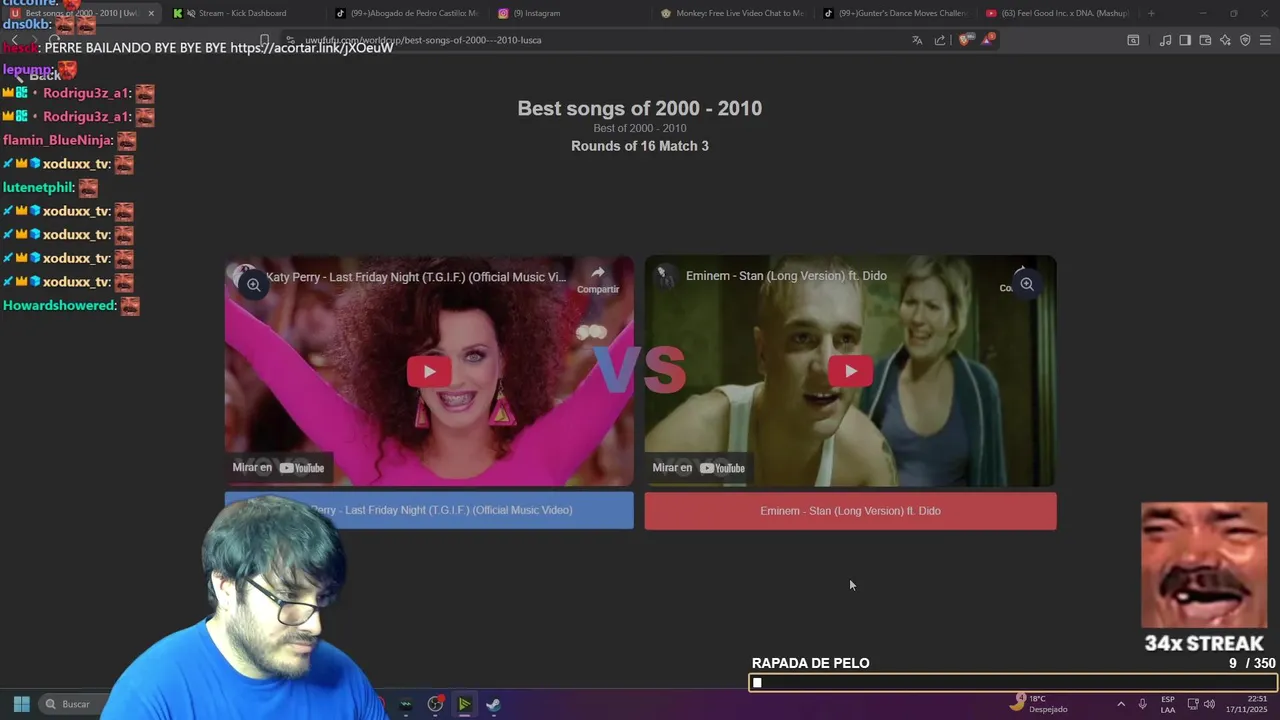
Task: Open the ESP LAA language switcher
Action: [1168, 704]
